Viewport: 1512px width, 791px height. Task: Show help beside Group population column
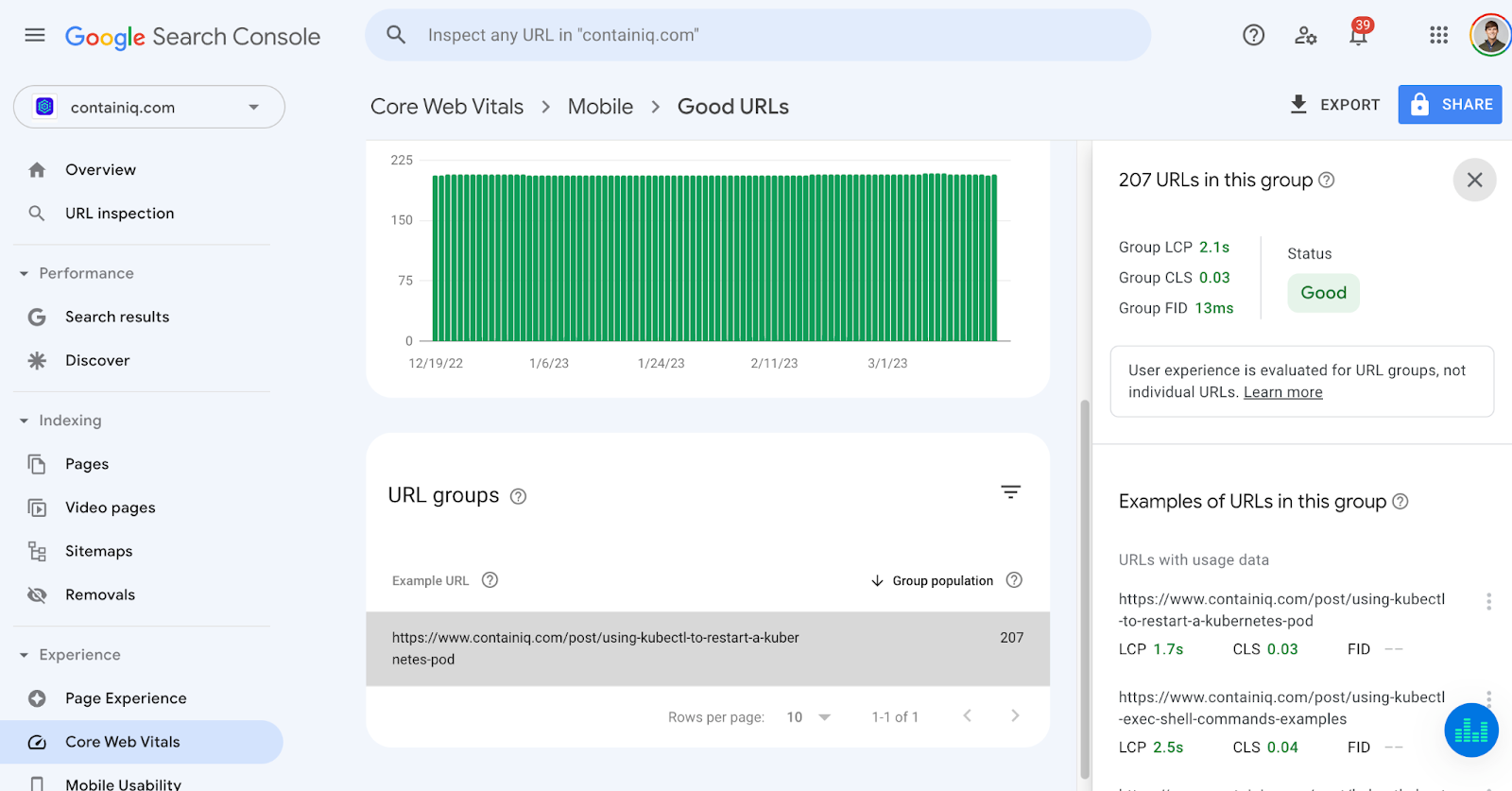1014,580
